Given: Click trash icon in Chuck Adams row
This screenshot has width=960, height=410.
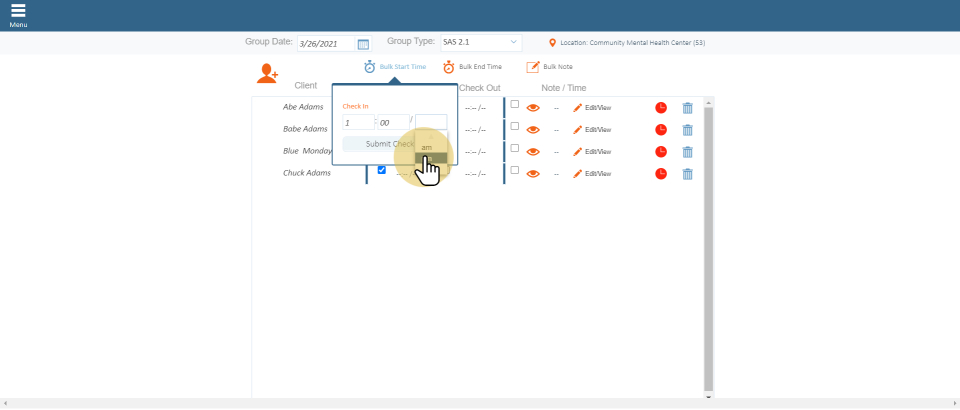Looking at the screenshot, I should pos(687,174).
